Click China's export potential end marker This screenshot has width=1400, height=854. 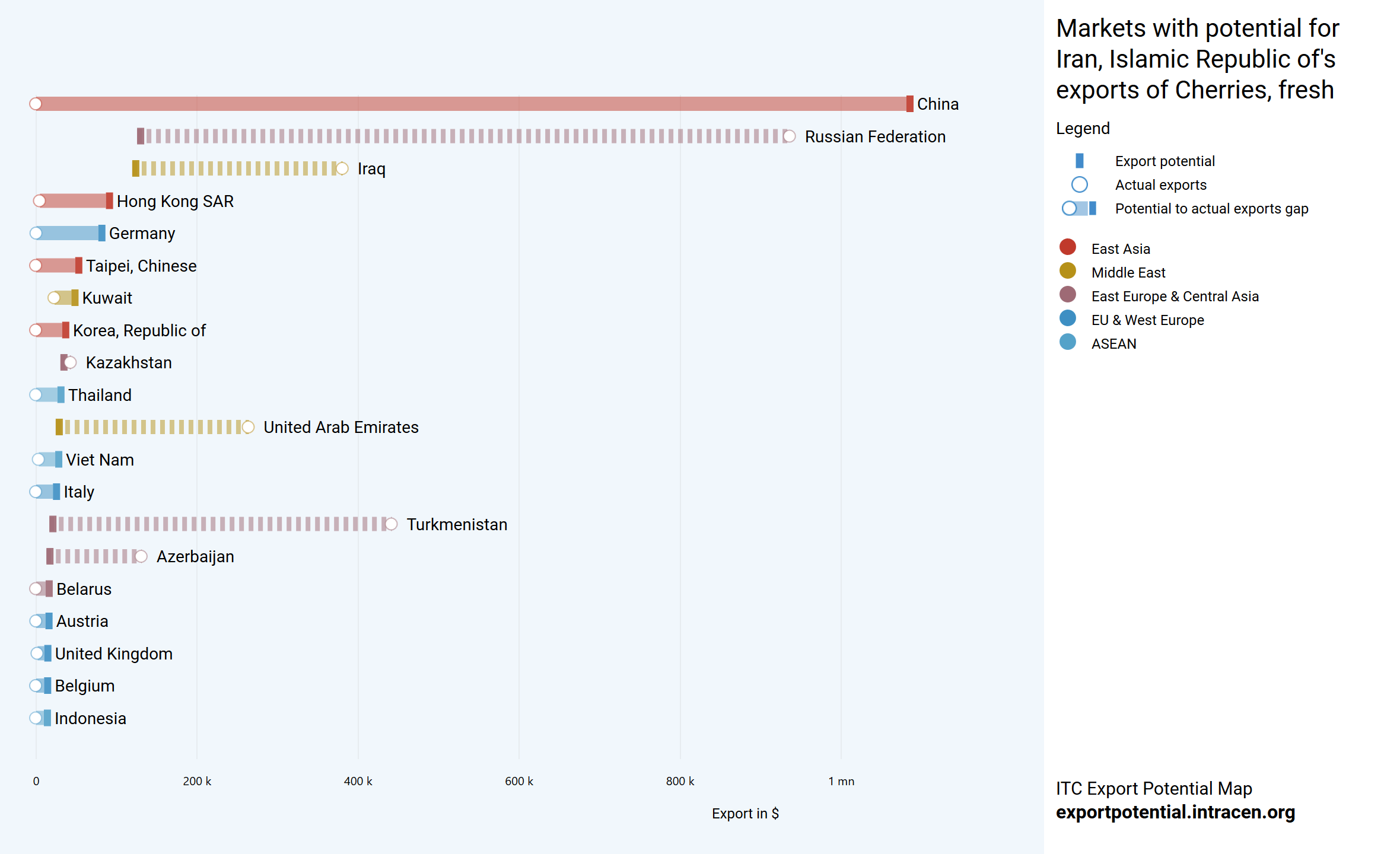pos(909,104)
